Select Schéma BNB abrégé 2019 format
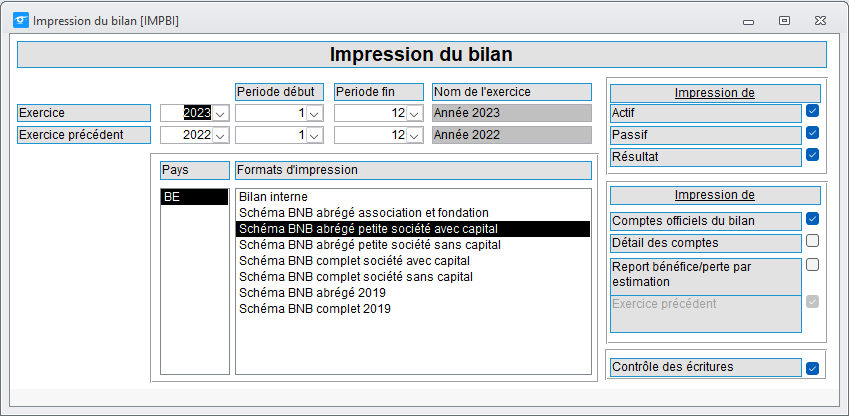This screenshot has width=849, height=416. coord(312,293)
